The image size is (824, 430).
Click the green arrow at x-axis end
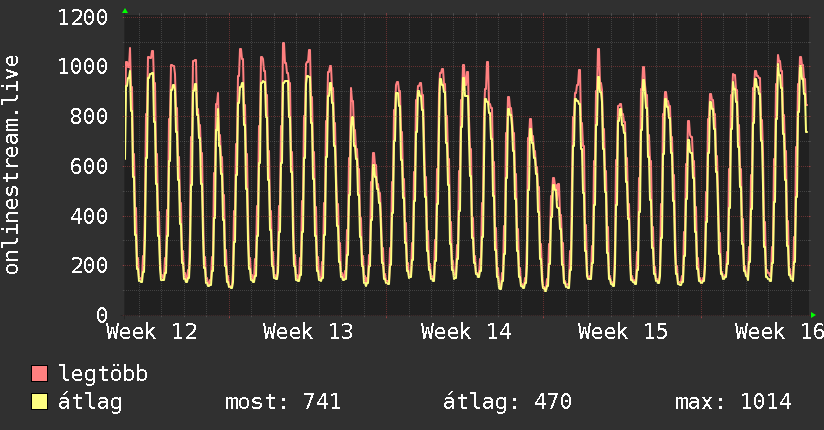point(814,315)
